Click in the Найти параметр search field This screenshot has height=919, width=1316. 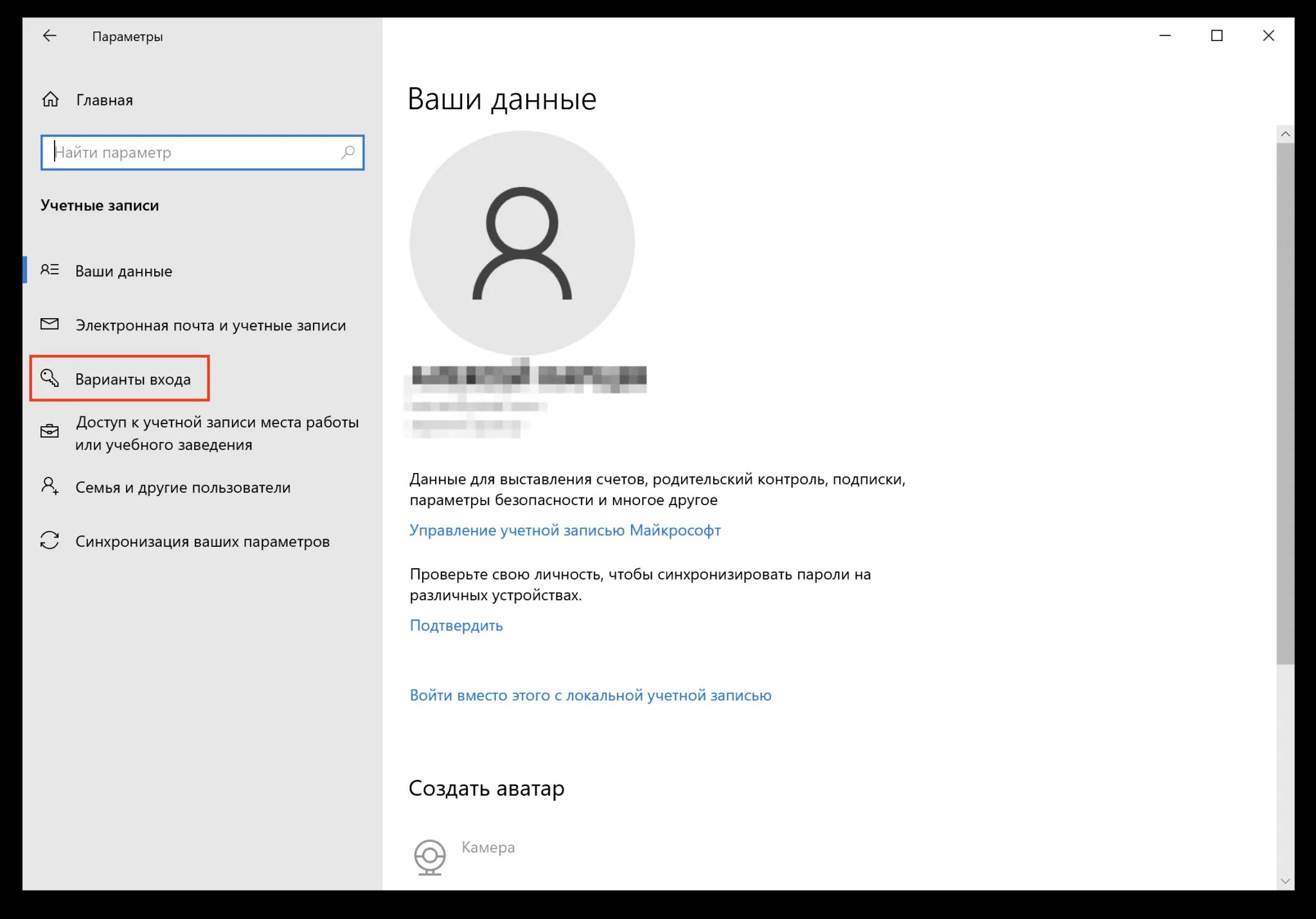[193, 152]
